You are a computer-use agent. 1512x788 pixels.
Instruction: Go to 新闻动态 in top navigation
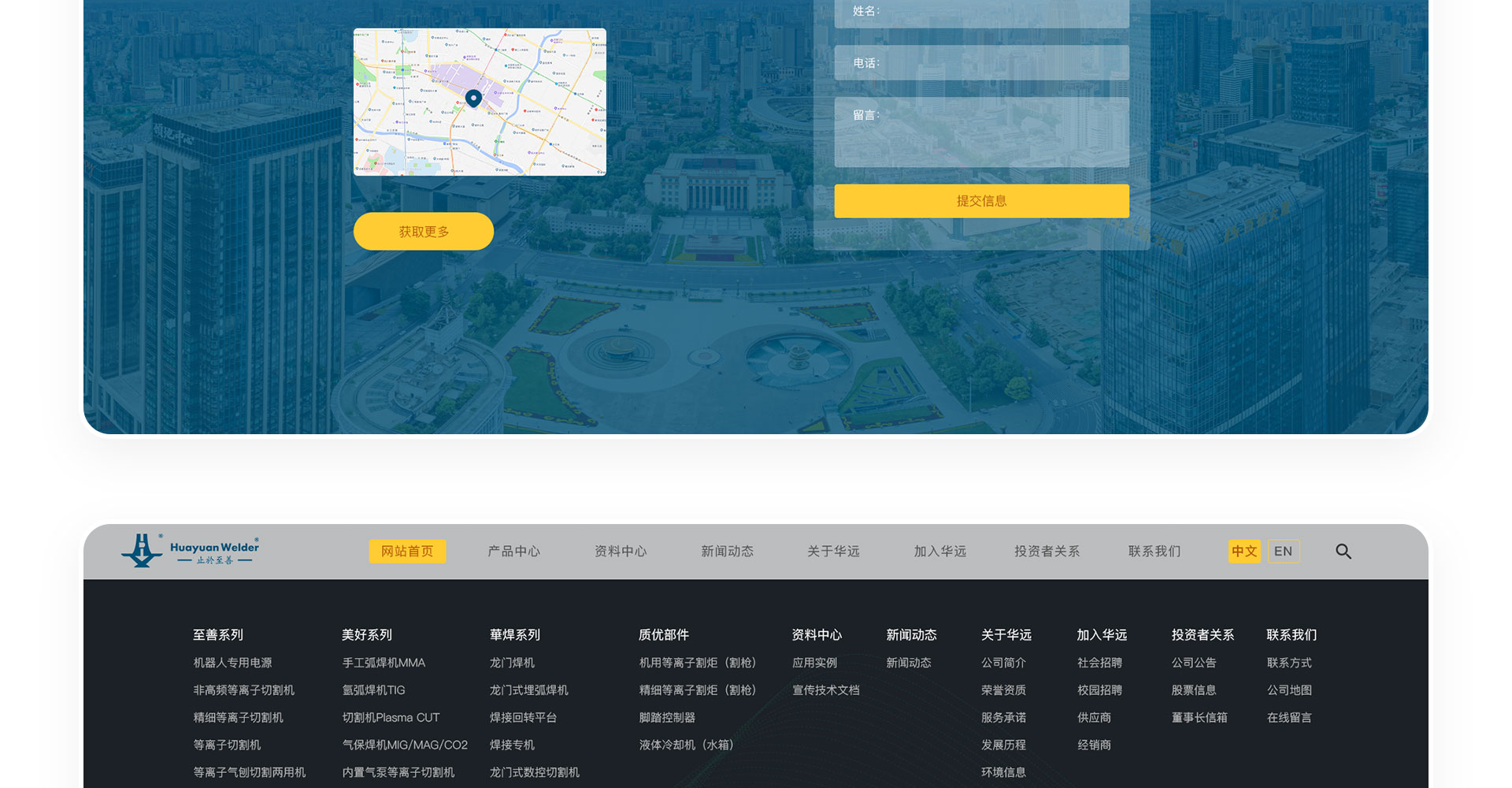click(x=727, y=552)
